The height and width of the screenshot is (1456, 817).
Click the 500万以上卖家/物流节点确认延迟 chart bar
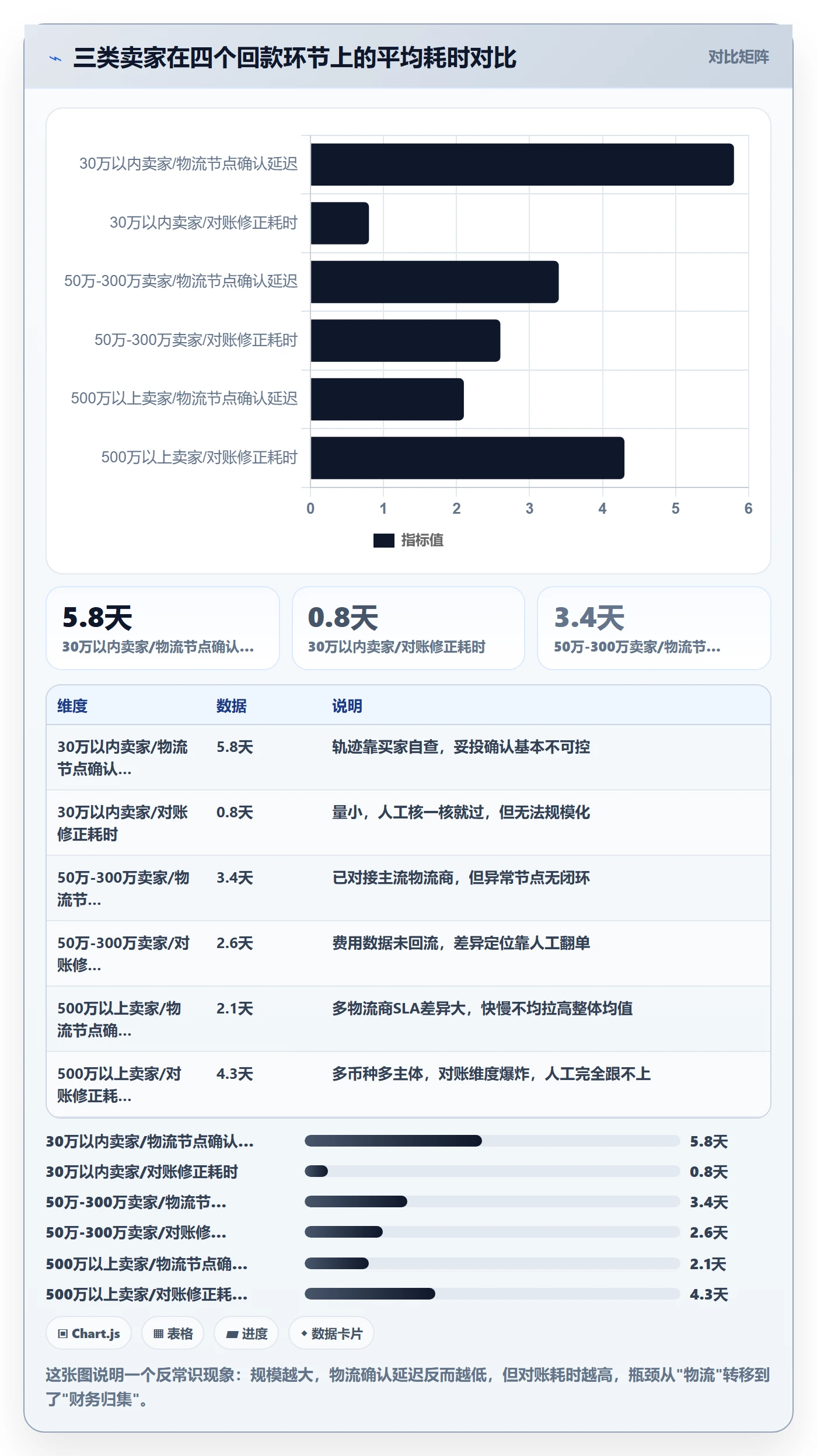coord(387,399)
